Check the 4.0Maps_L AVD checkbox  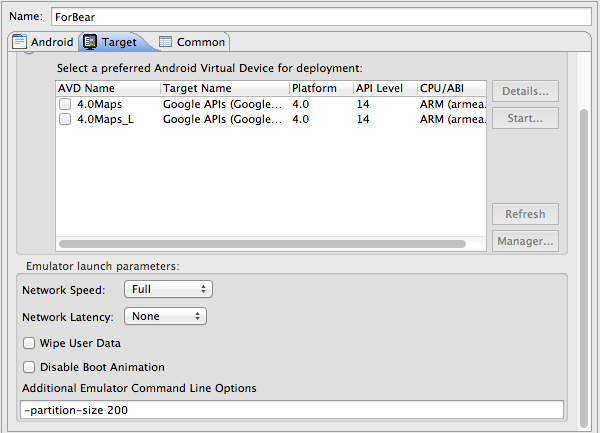(65, 119)
